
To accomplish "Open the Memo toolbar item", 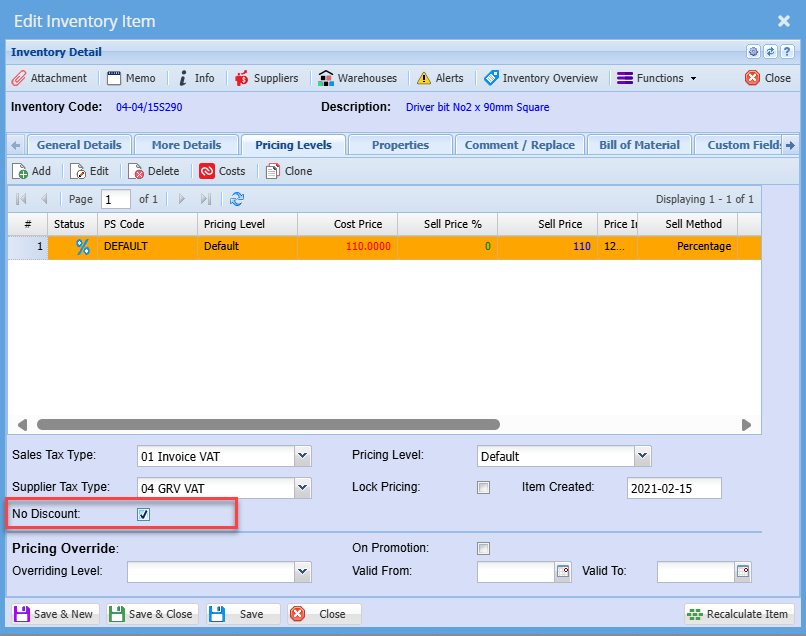I will tap(131, 78).
